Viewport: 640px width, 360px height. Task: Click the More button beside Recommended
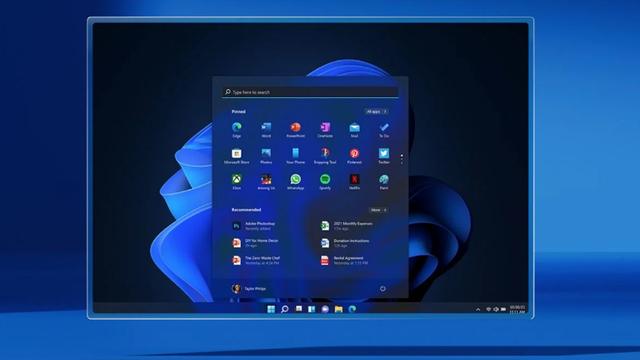point(378,210)
